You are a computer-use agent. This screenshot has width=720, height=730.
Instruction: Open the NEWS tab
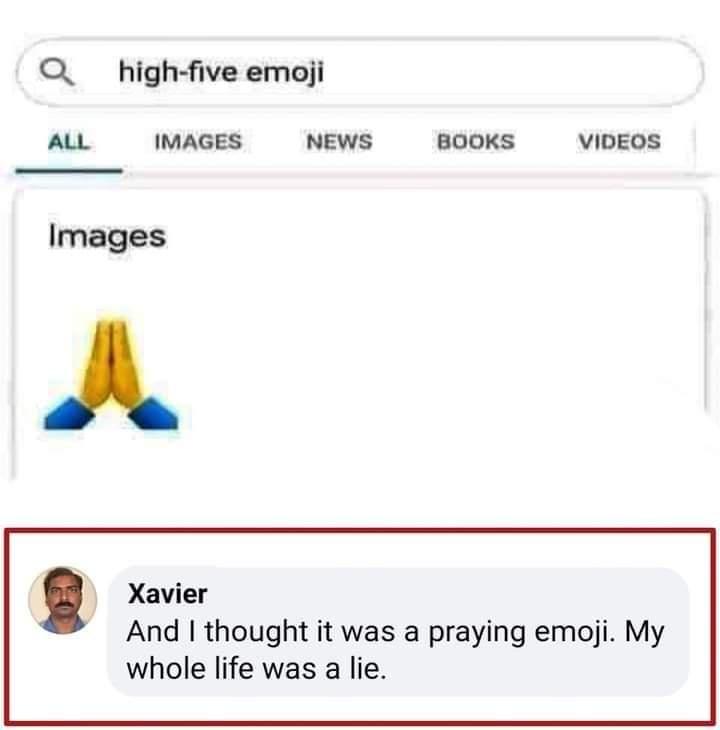338,142
